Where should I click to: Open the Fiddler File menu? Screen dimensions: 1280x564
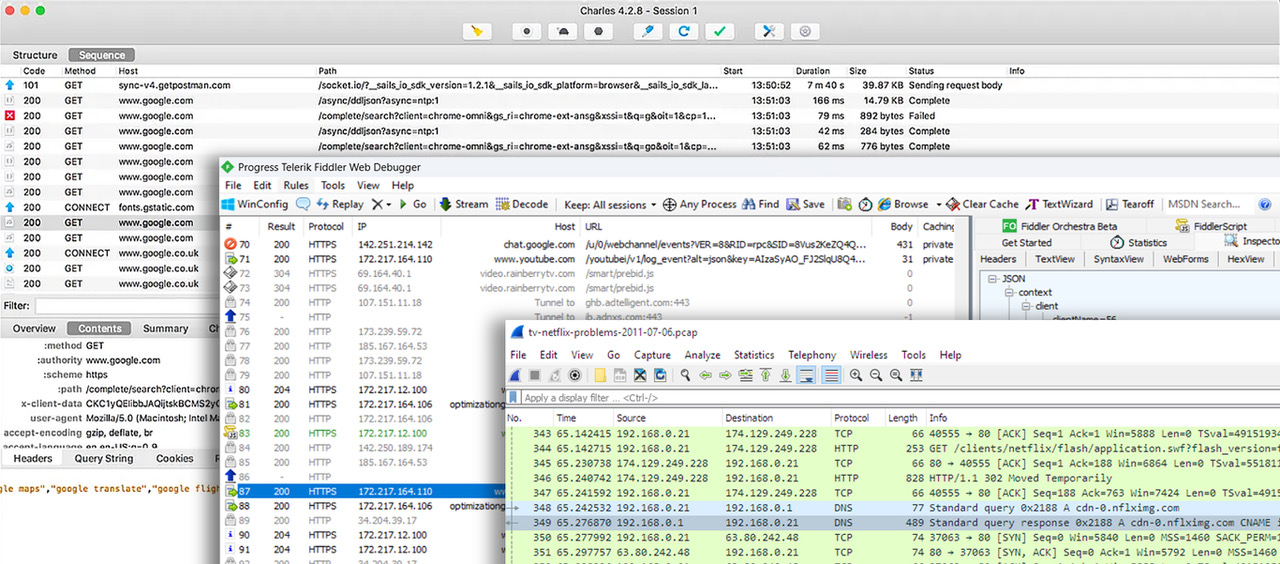(x=233, y=185)
